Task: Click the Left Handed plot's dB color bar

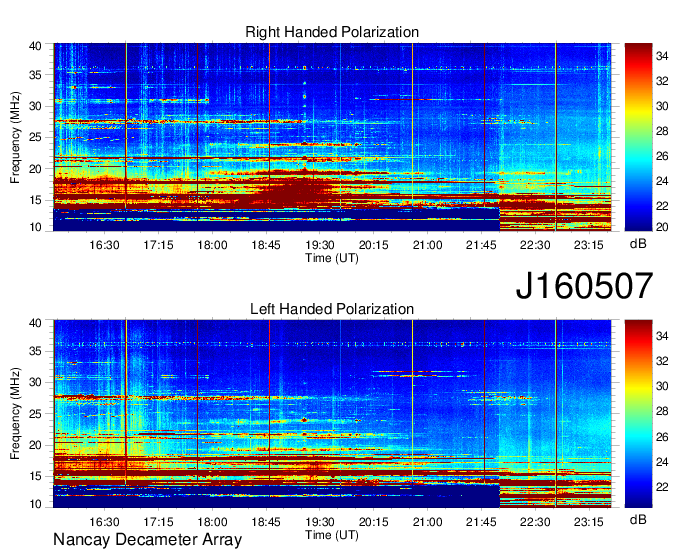Action: 638,414
